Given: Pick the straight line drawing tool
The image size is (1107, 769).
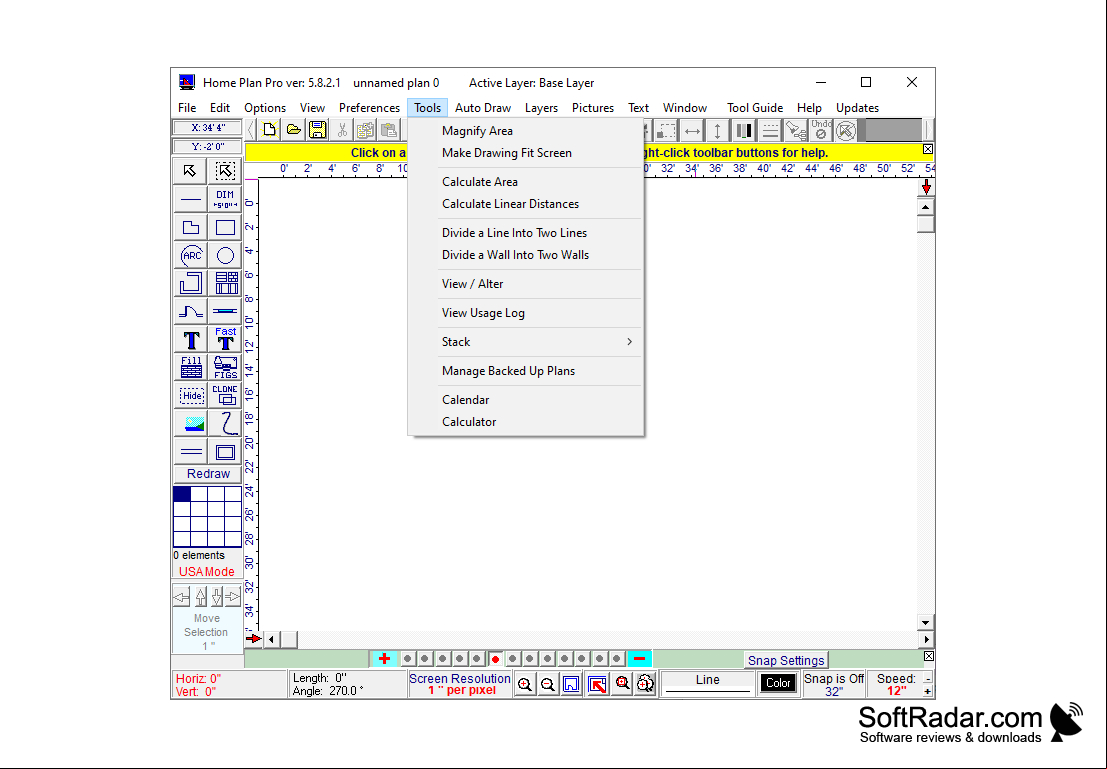Looking at the screenshot, I should click(190, 199).
